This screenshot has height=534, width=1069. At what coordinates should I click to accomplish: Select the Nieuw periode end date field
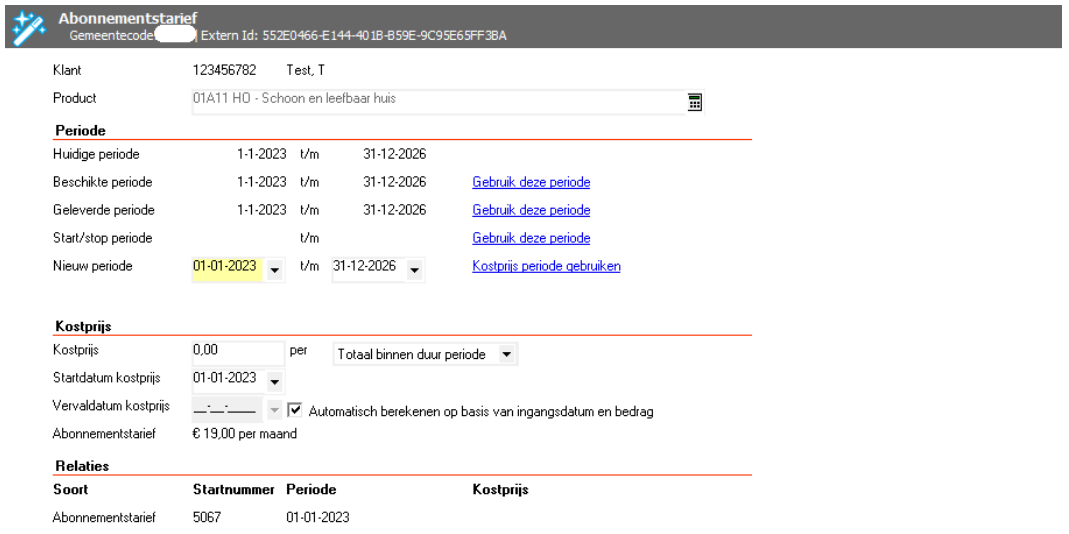click(x=367, y=267)
